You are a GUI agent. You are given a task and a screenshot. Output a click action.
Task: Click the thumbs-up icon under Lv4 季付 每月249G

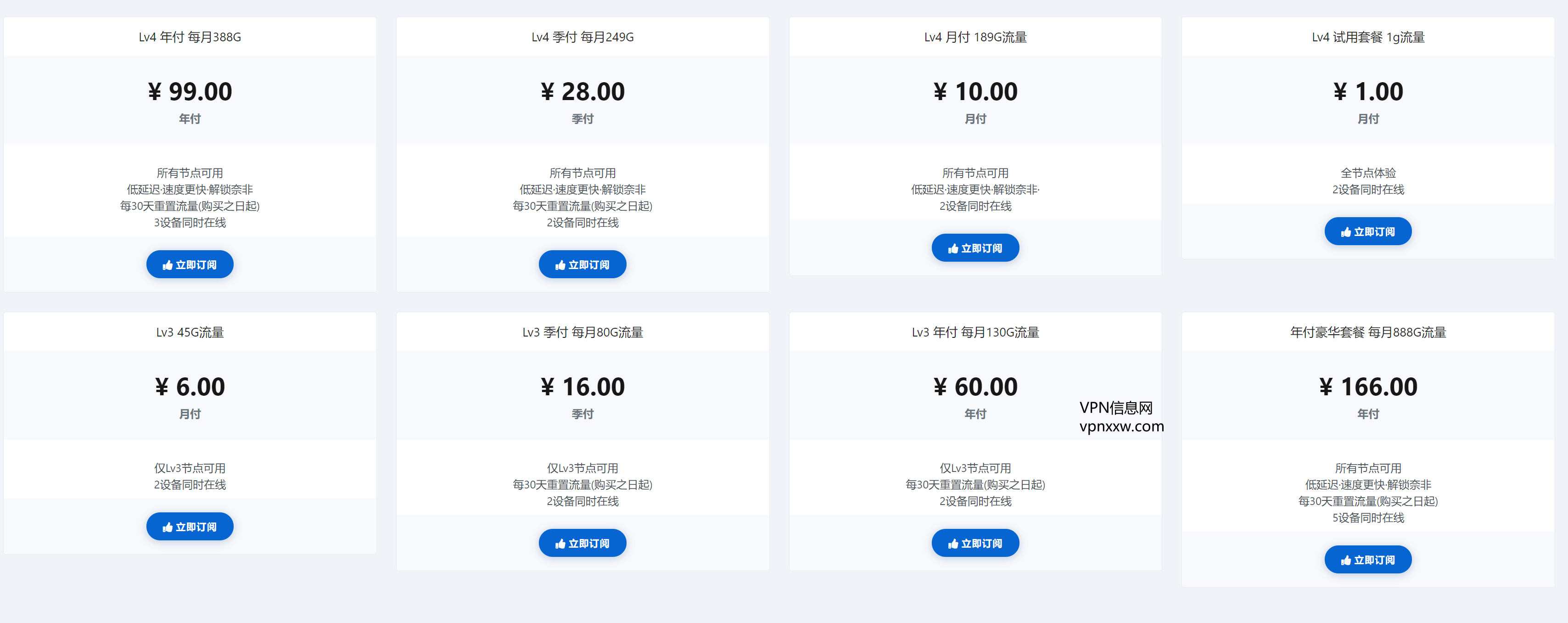pos(560,265)
